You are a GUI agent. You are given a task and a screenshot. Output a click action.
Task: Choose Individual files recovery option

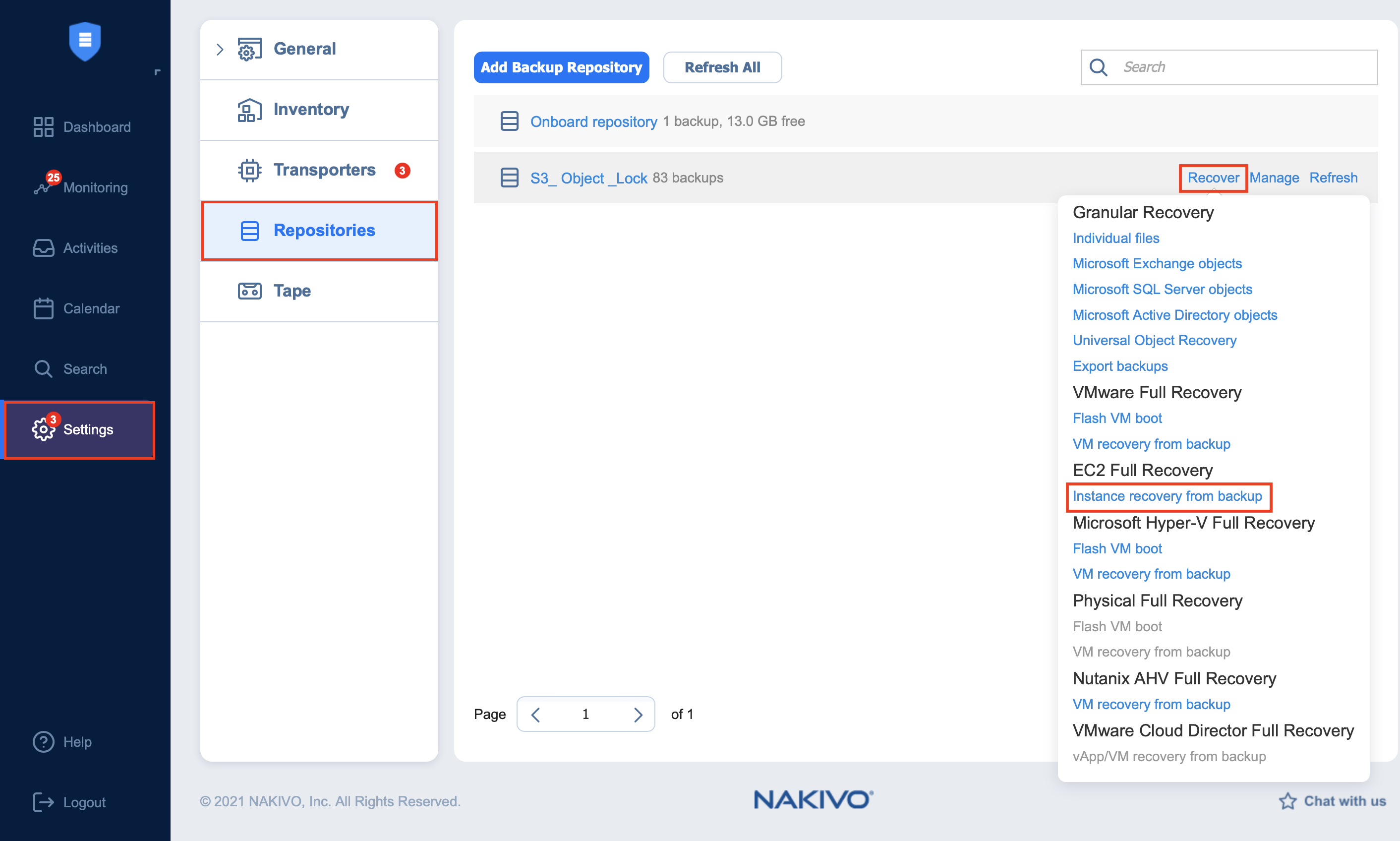click(x=1115, y=238)
